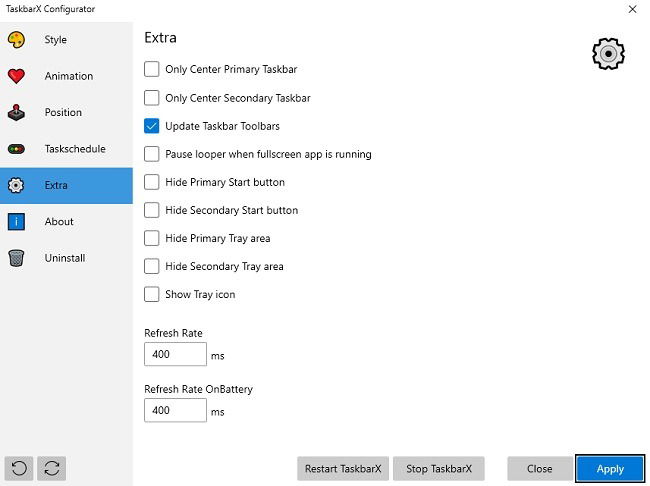Enable Hide Primary Start button
The width and height of the screenshot is (650, 486).
coord(151,182)
